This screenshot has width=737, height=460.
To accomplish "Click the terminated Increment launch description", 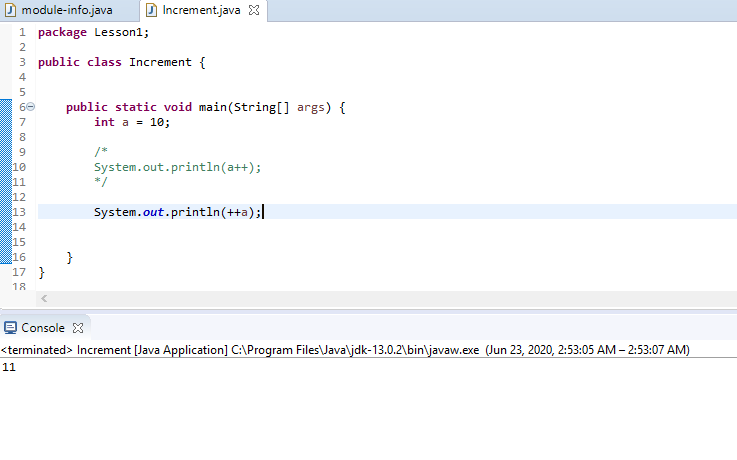I will pos(345,350).
